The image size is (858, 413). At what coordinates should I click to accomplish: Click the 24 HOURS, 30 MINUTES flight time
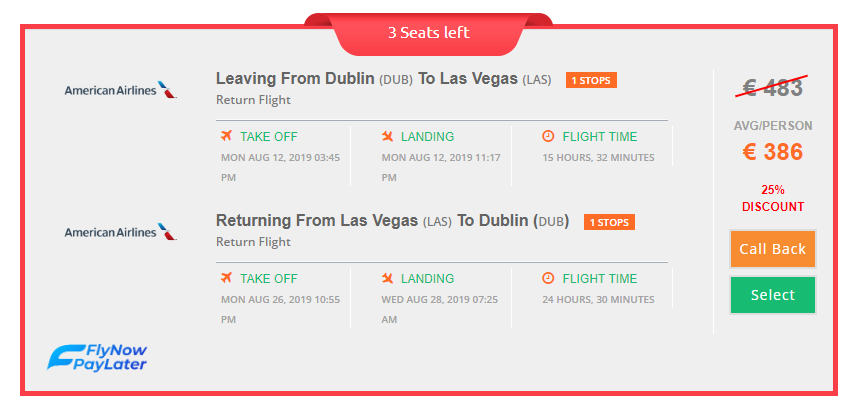click(598, 300)
